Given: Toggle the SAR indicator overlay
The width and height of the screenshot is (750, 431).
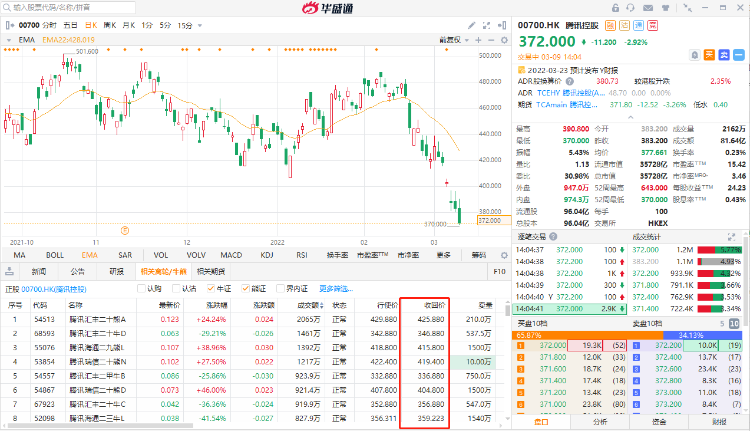Looking at the screenshot, I should (125, 255).
